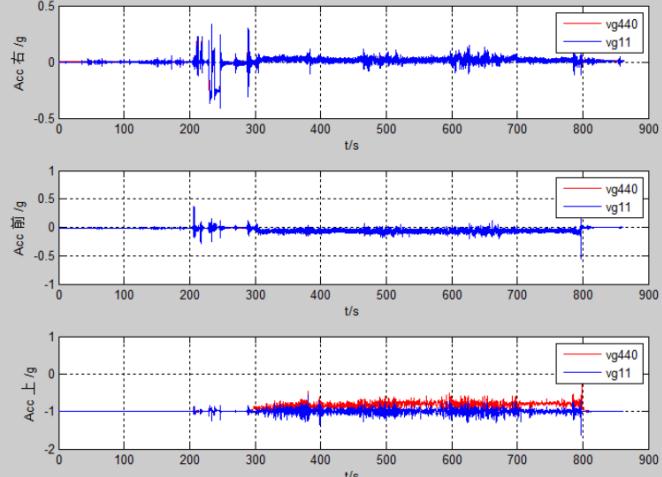Viewport: 662px width, 477px height.
Task: Click the -2 y-tick label of the bottom plot
Action: [x=49, y=450]
